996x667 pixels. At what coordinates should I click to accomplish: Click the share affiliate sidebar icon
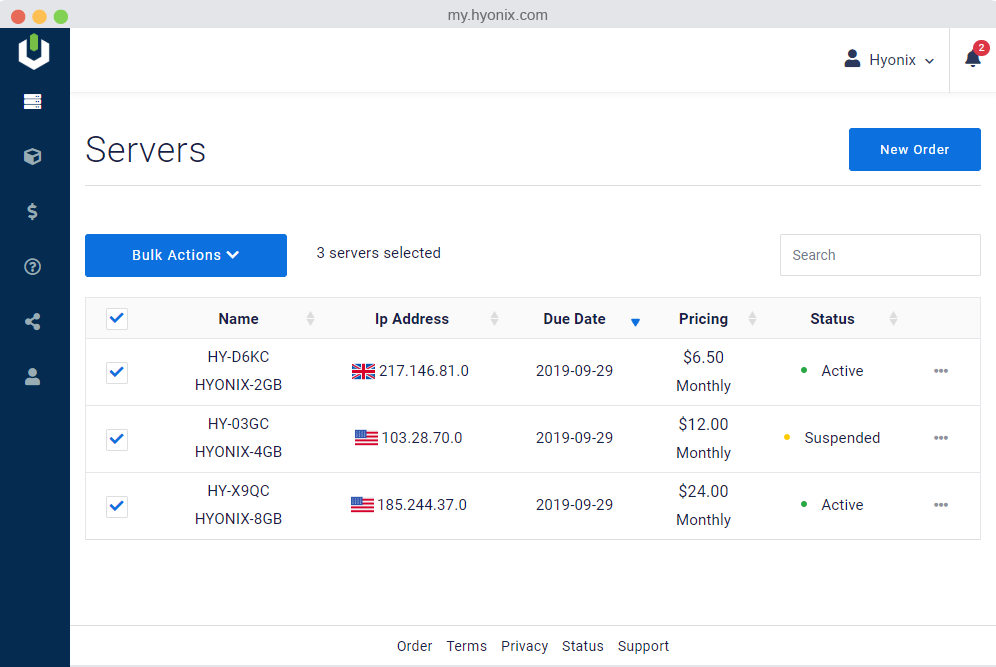33,321
